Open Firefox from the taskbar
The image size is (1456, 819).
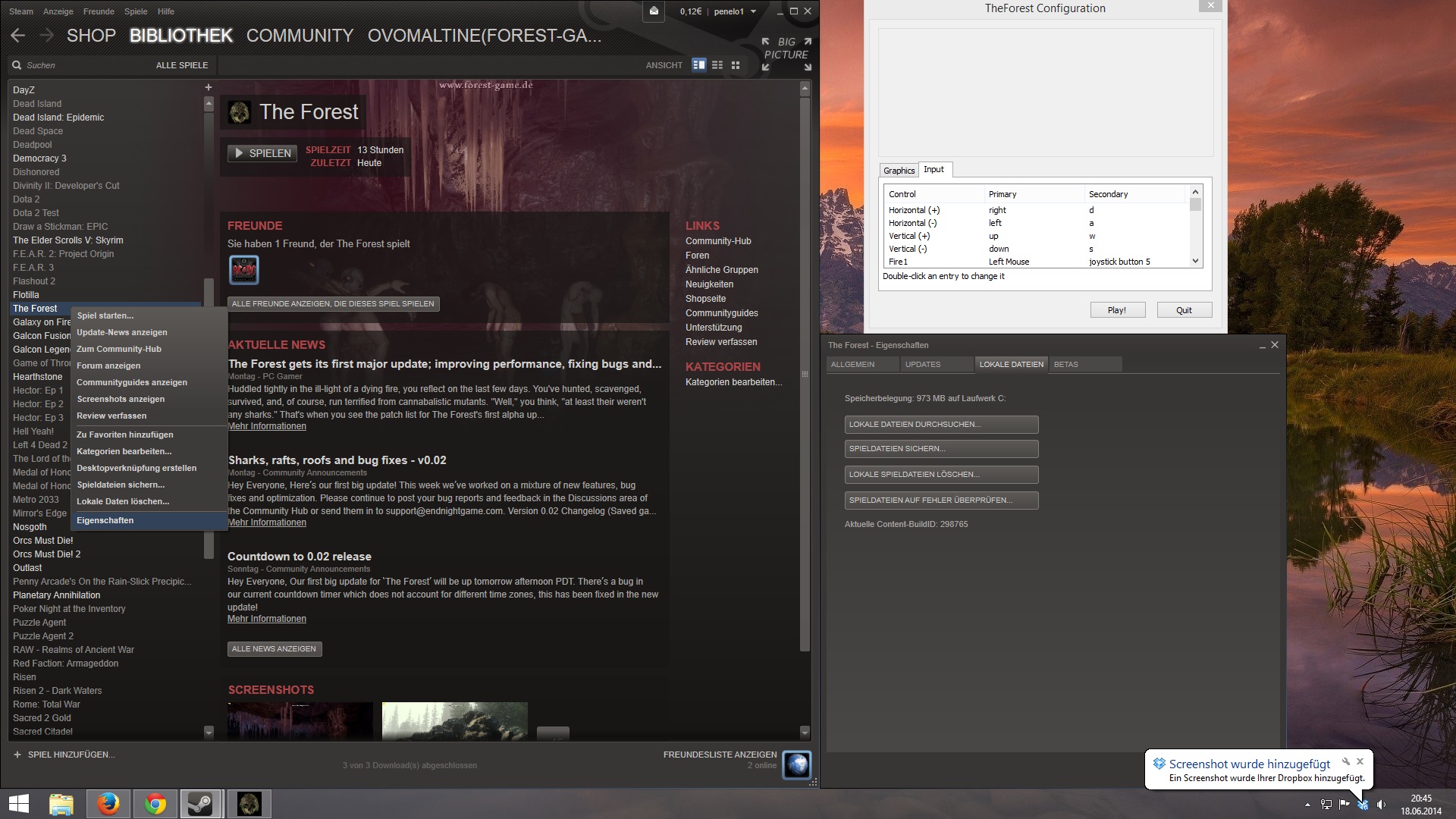click(x=108, y=804)
